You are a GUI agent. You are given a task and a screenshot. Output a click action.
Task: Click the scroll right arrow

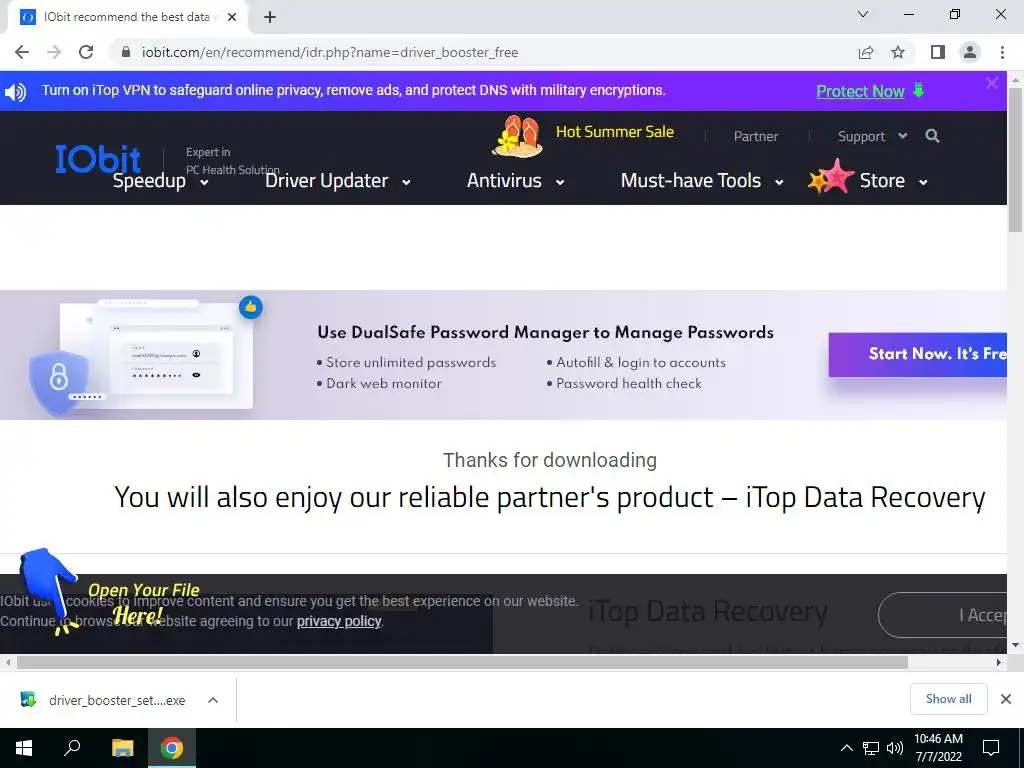coord(999,662)
